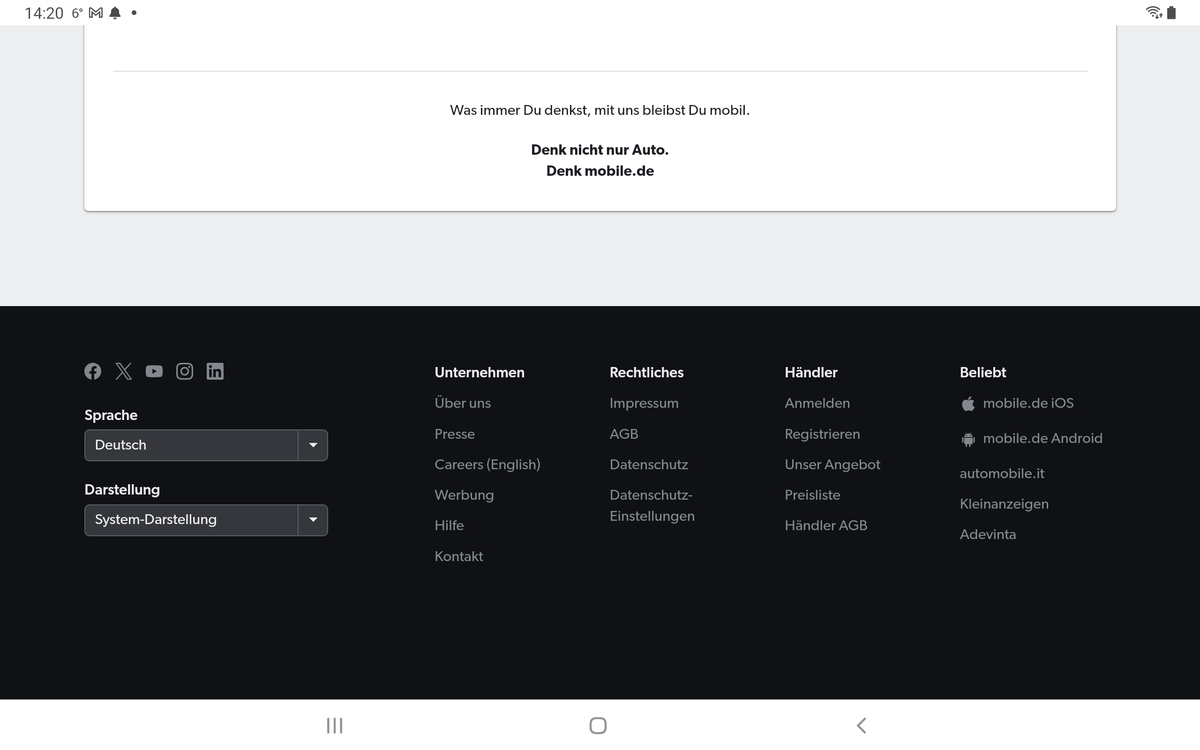This screenshot has width=1200, height=750.
Task: Open the Händler AGB link
Action: pos(826,525)
